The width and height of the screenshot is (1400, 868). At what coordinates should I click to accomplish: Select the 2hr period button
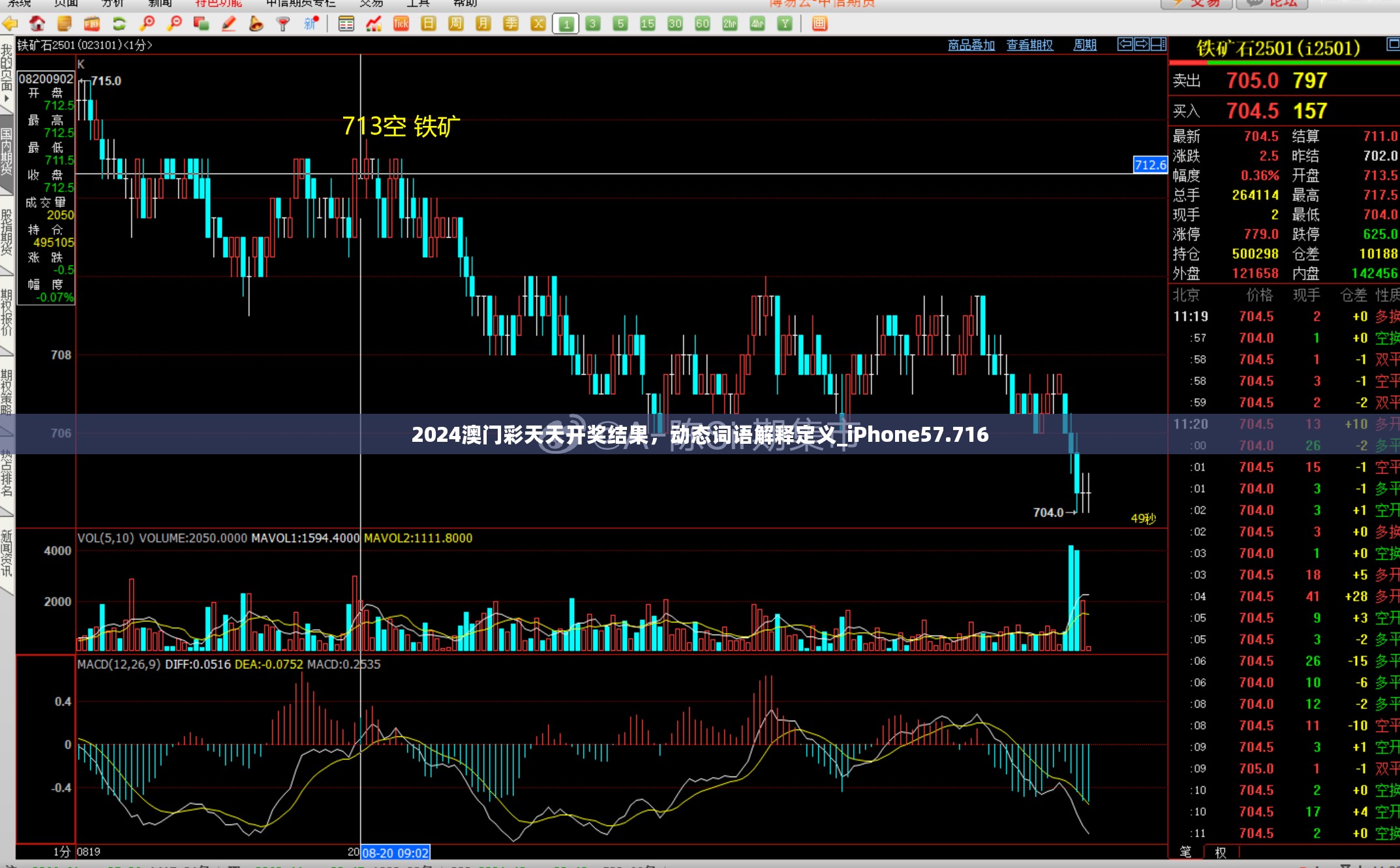click(730, 25)
